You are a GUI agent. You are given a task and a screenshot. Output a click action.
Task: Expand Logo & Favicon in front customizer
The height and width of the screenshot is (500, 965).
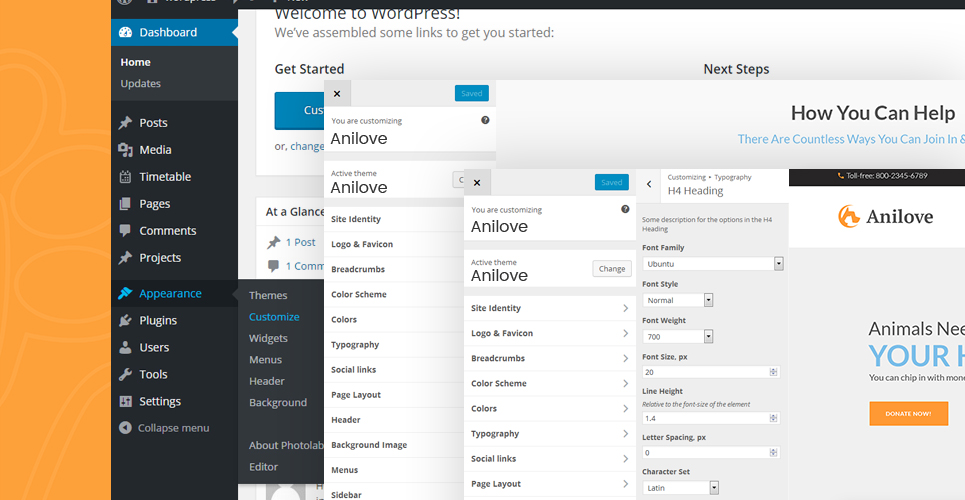[550, 333]
